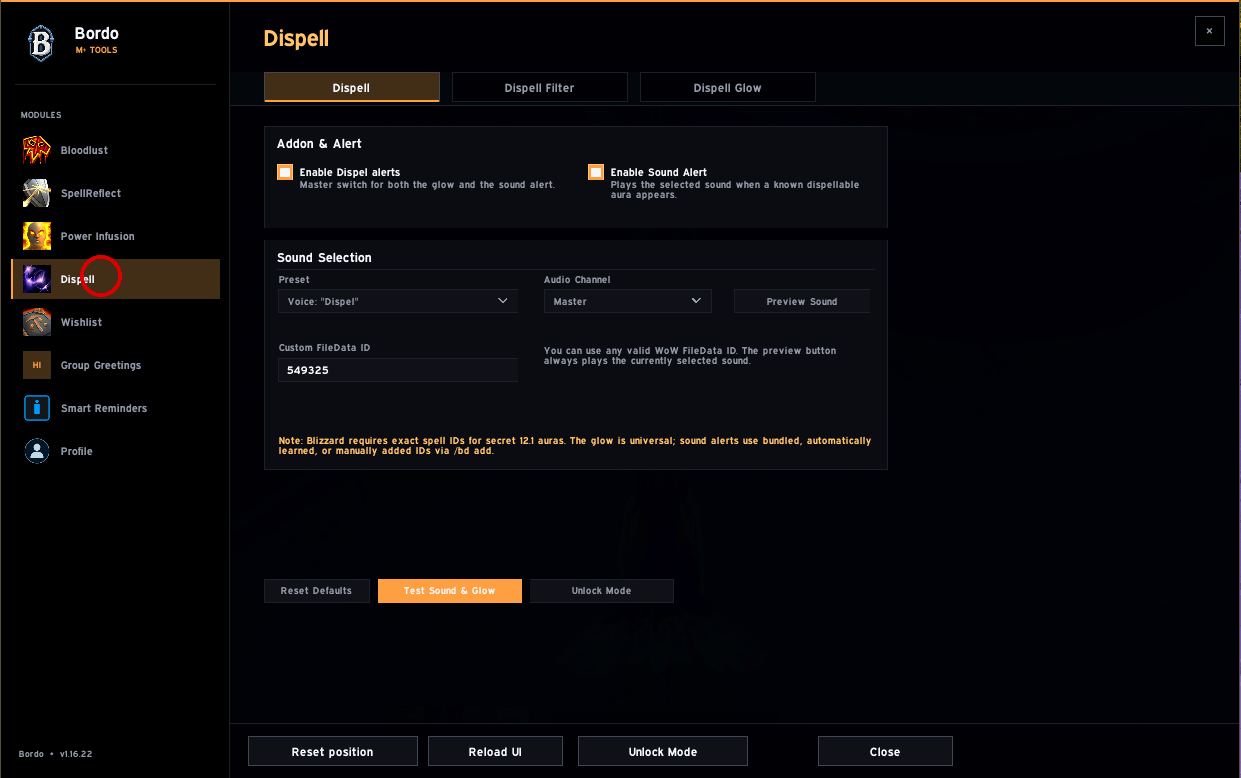Select the Power Infusion module label
Viewport: 1241px width, 778px height.
point(97,236)
